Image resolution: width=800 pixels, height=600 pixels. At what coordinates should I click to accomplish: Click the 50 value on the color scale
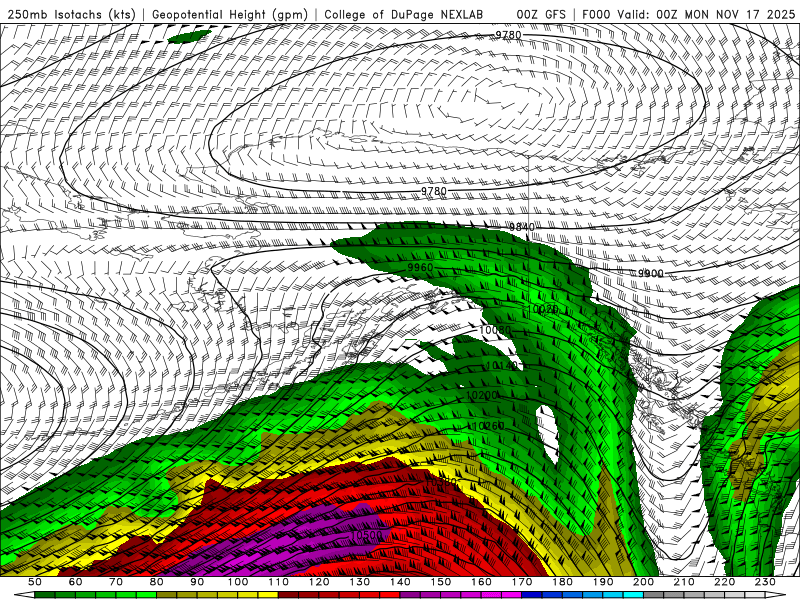point(34,582)
